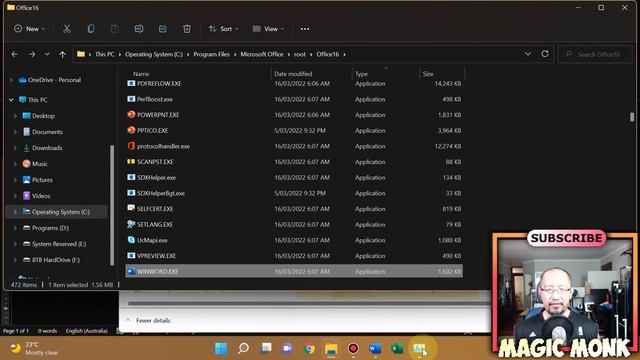
Task: Sort by Date modified column
Action: pos(293,74)
